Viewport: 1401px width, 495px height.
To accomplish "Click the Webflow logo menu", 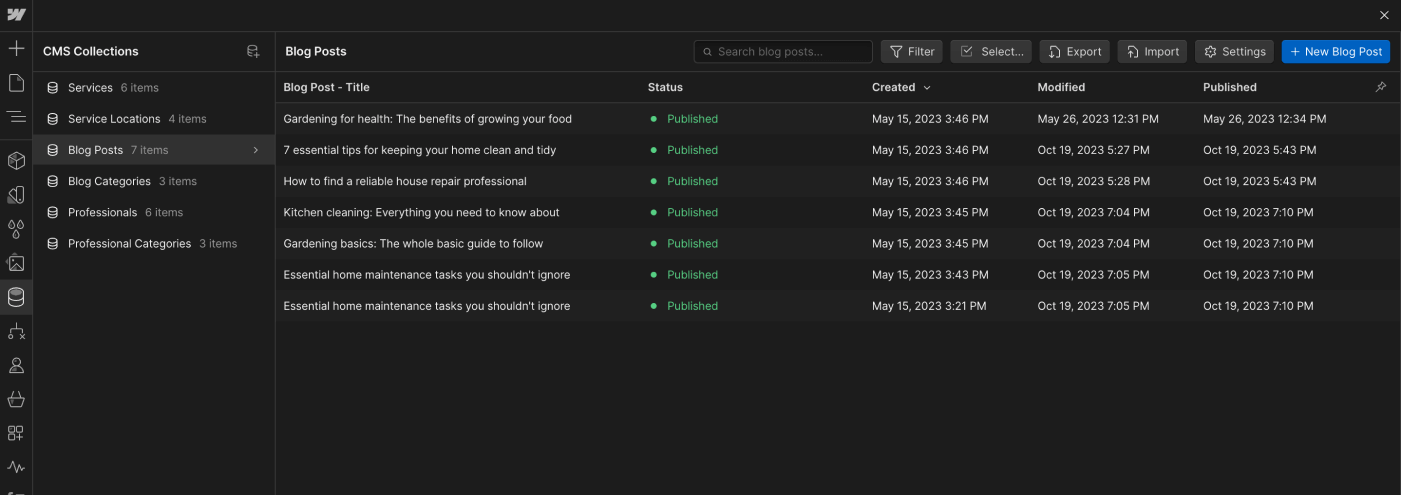I will [x=16, y=15].
